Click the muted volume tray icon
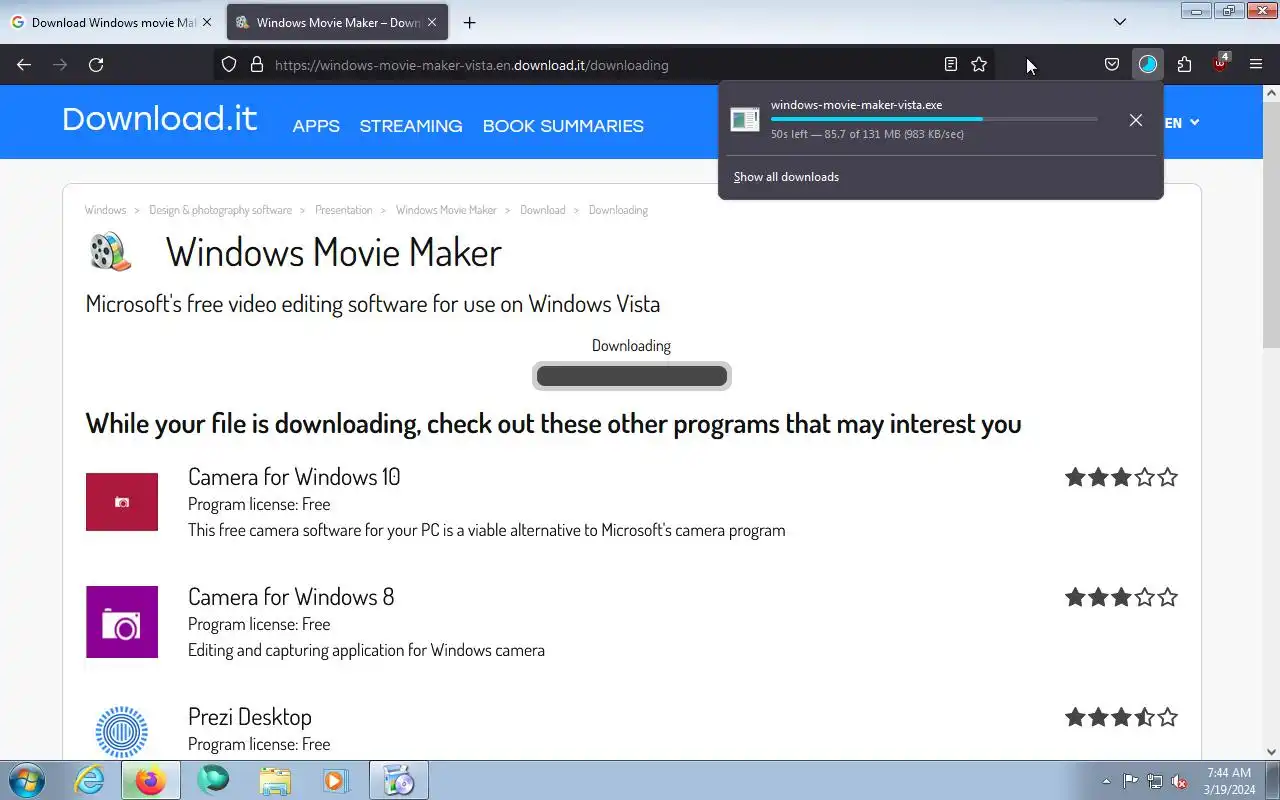Viewport: 1280px width, 800px height. tap(1180, 781)
